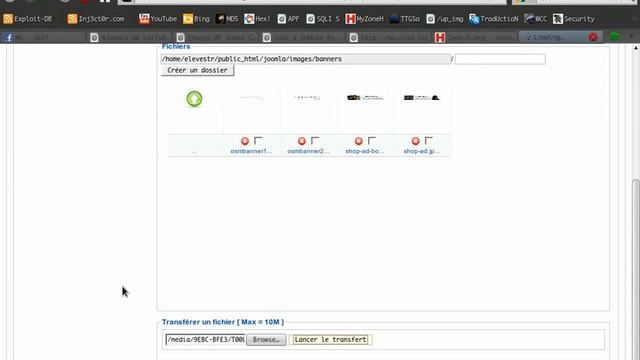Click the green up-folder arrow icon
640x360 pixels.
194,99
